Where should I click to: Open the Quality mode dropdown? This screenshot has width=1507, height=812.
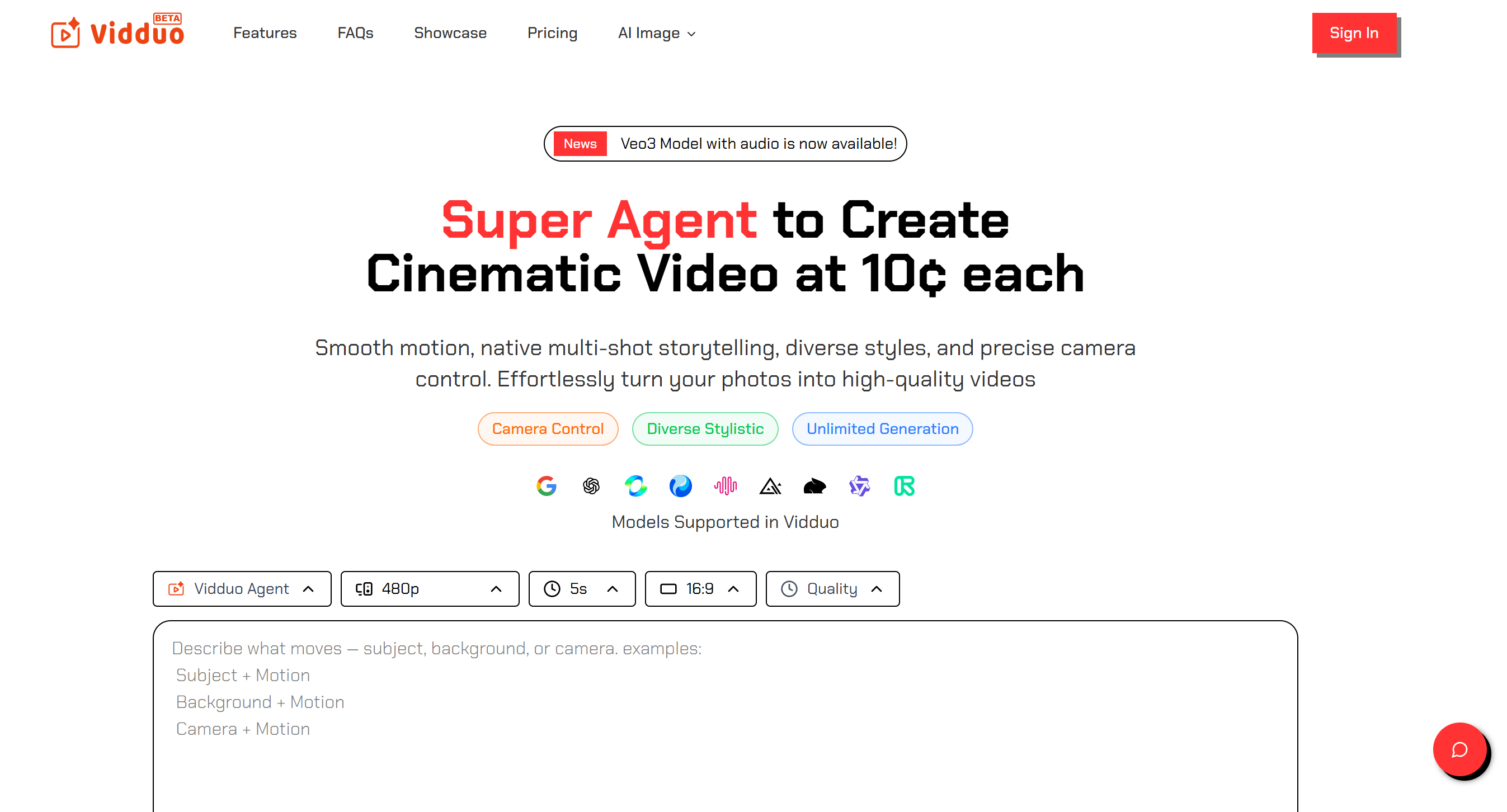(832, 588)
